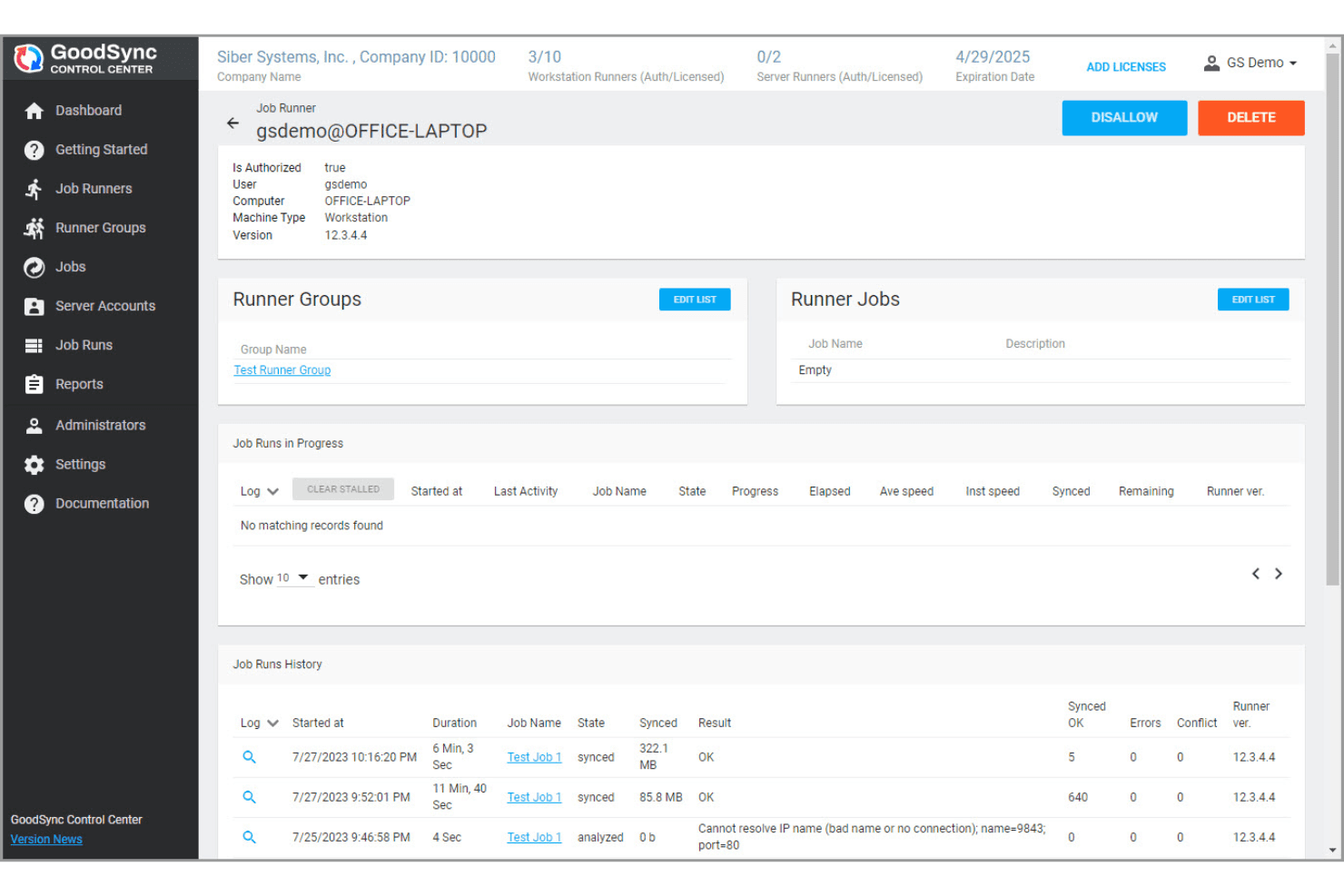Click the Job Runs list icon
This screenshot has height=896, width=1344.
tap(34, 345)
